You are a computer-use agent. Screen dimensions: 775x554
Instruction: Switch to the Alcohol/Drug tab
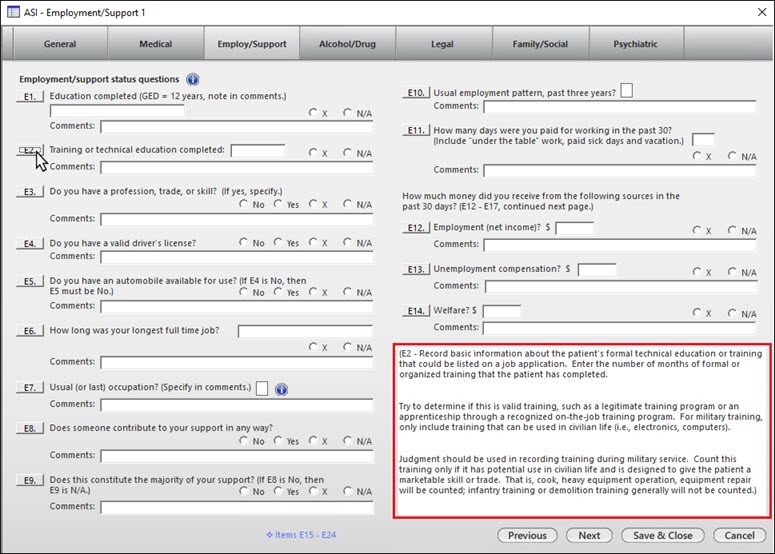[x=347, y=44]
